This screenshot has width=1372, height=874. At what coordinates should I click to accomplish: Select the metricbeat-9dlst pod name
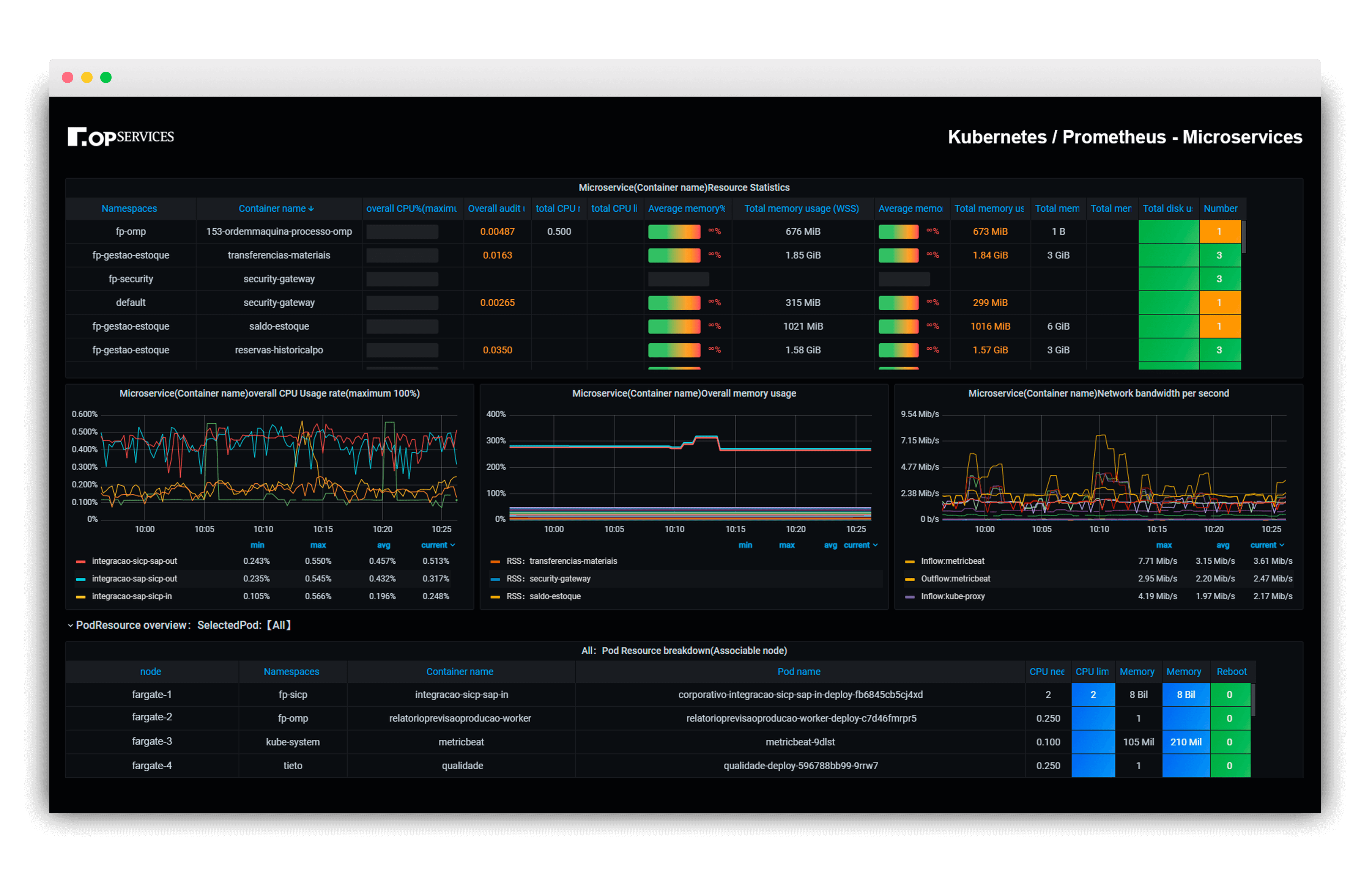[x=800, y=742]
